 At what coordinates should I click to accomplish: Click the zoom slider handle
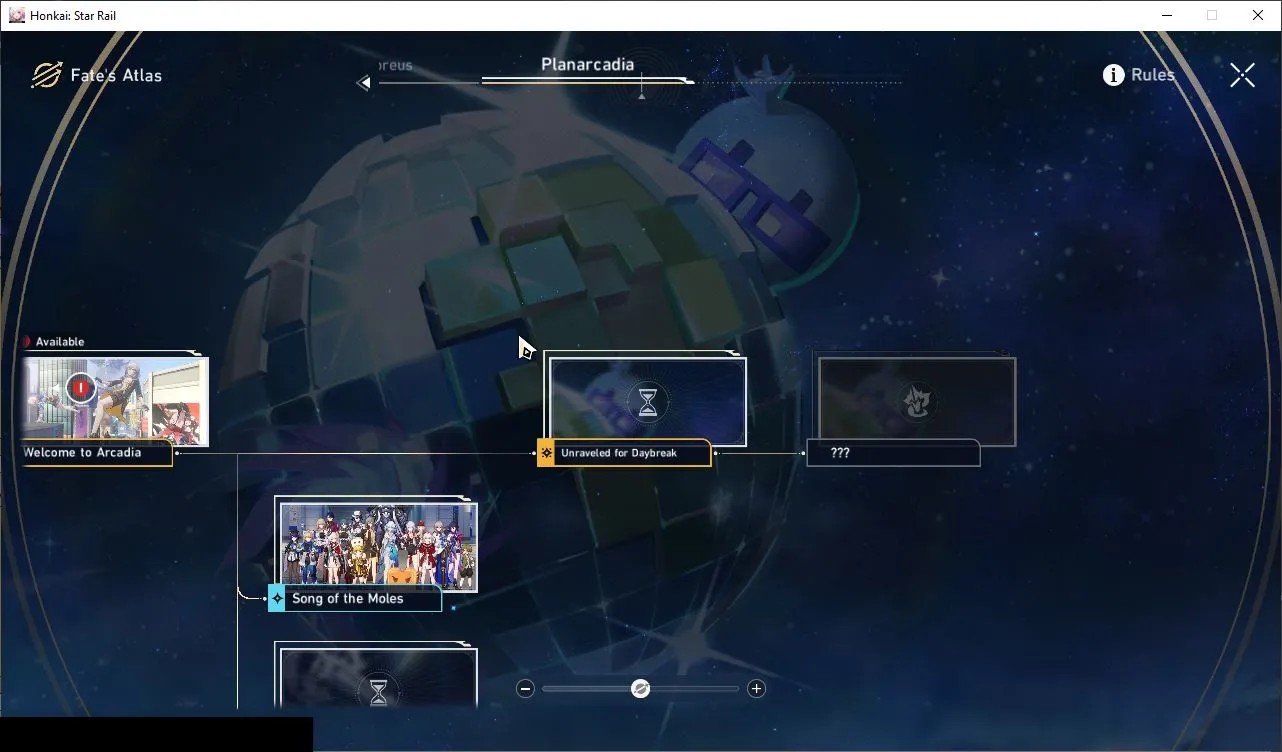641,688
